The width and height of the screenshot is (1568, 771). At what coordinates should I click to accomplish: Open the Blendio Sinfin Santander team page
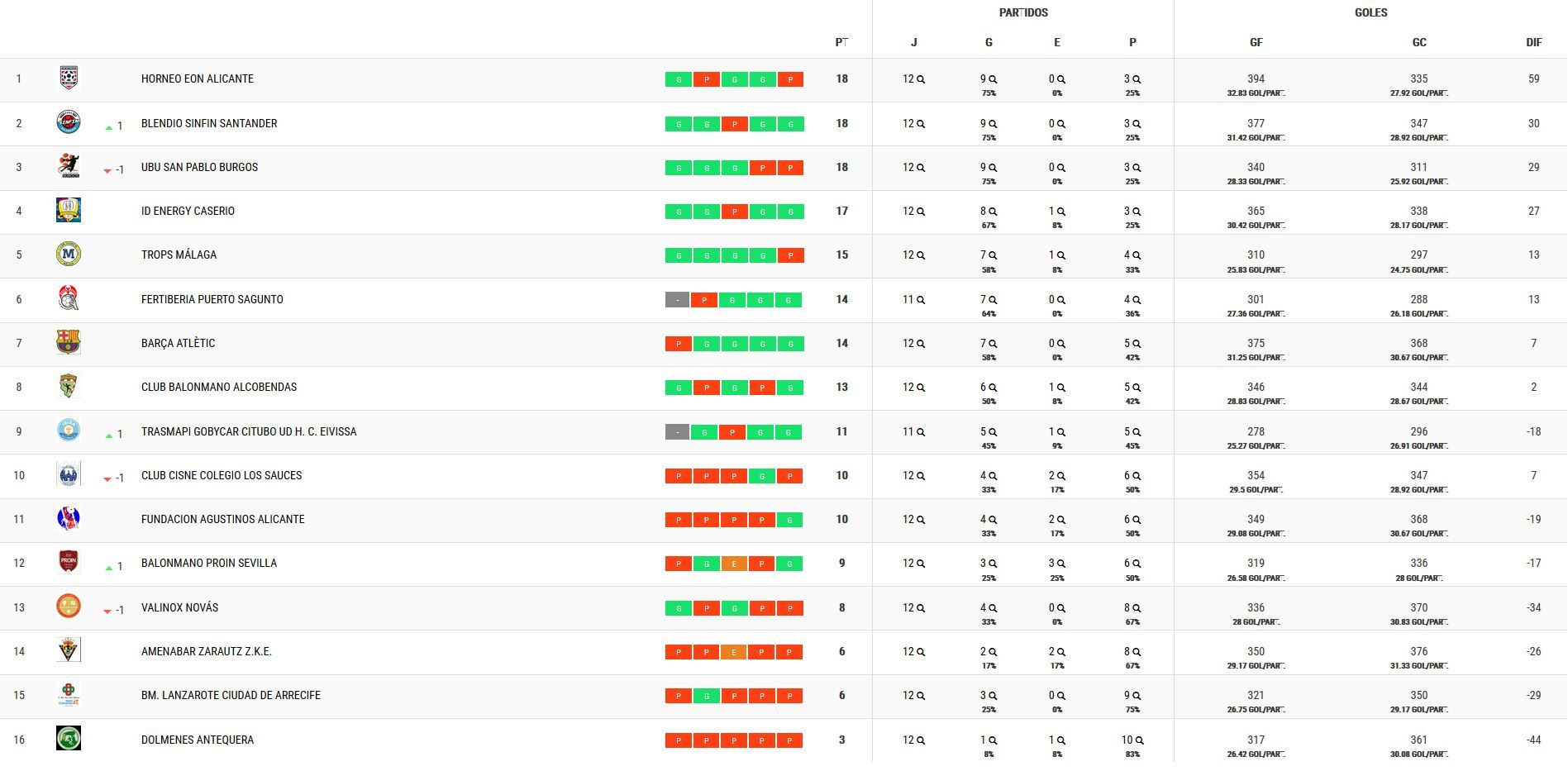(209, 123)
